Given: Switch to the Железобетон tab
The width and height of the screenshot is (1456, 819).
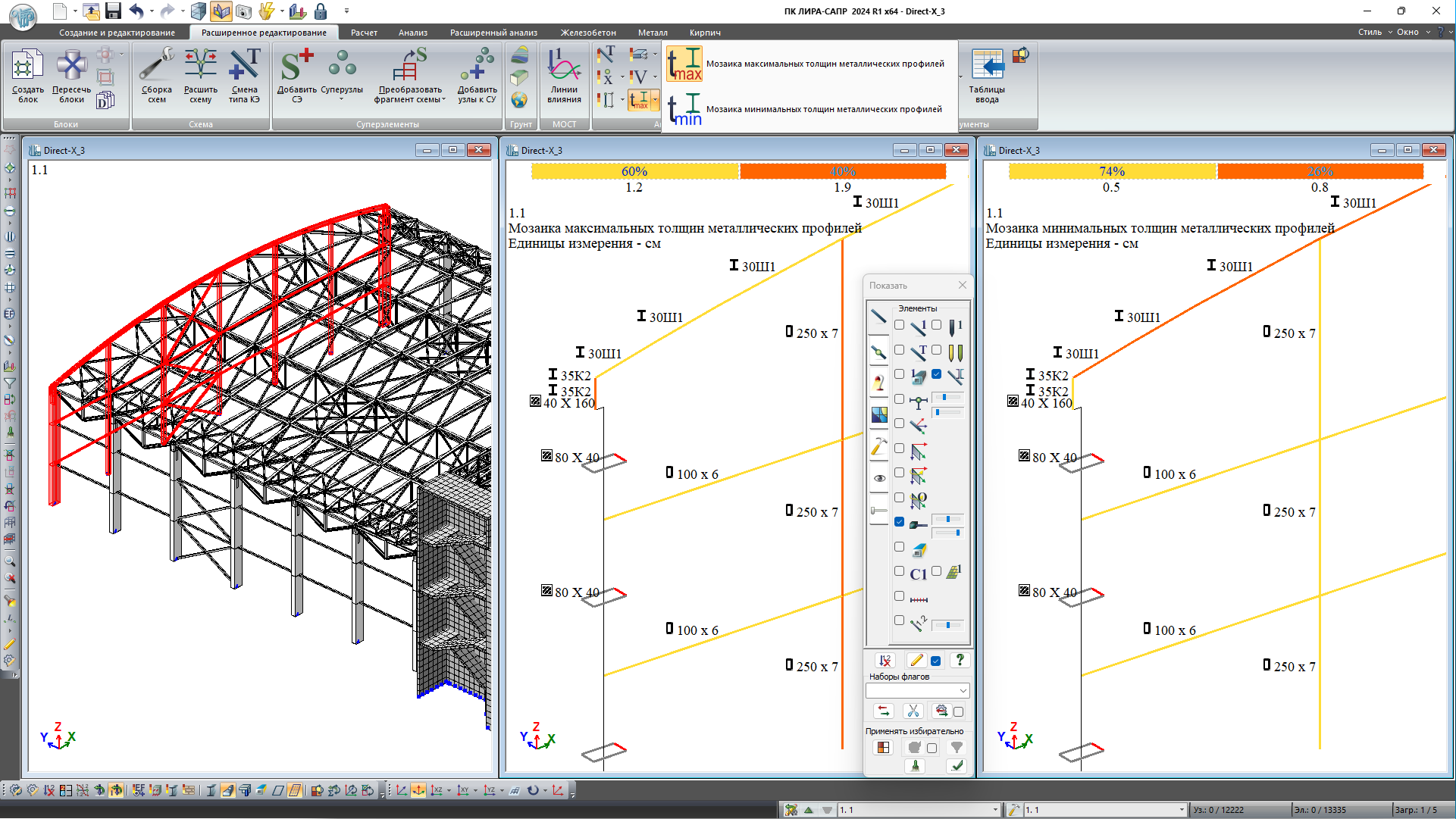Looking at the screenshot, I should (588, 33).
